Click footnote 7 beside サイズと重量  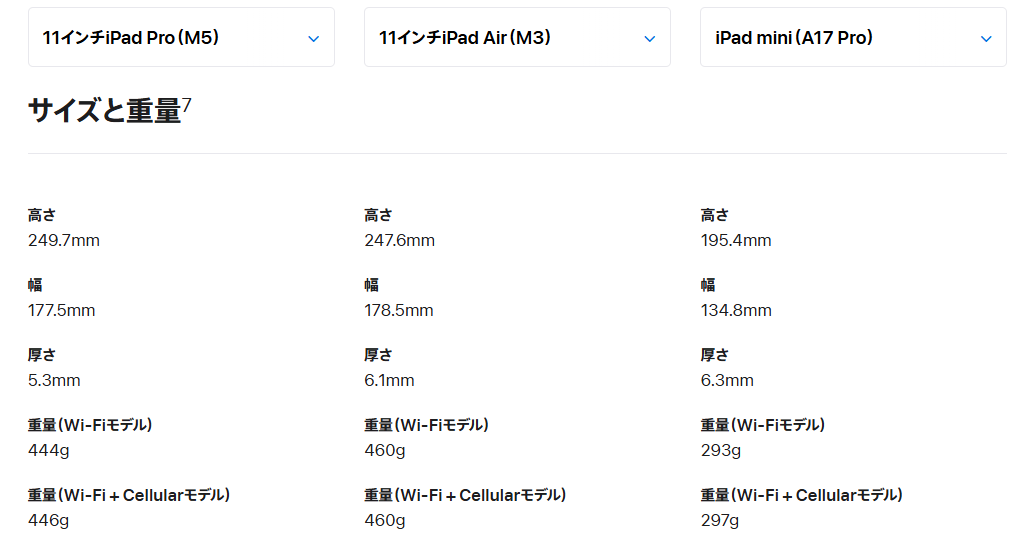(187, 105)
